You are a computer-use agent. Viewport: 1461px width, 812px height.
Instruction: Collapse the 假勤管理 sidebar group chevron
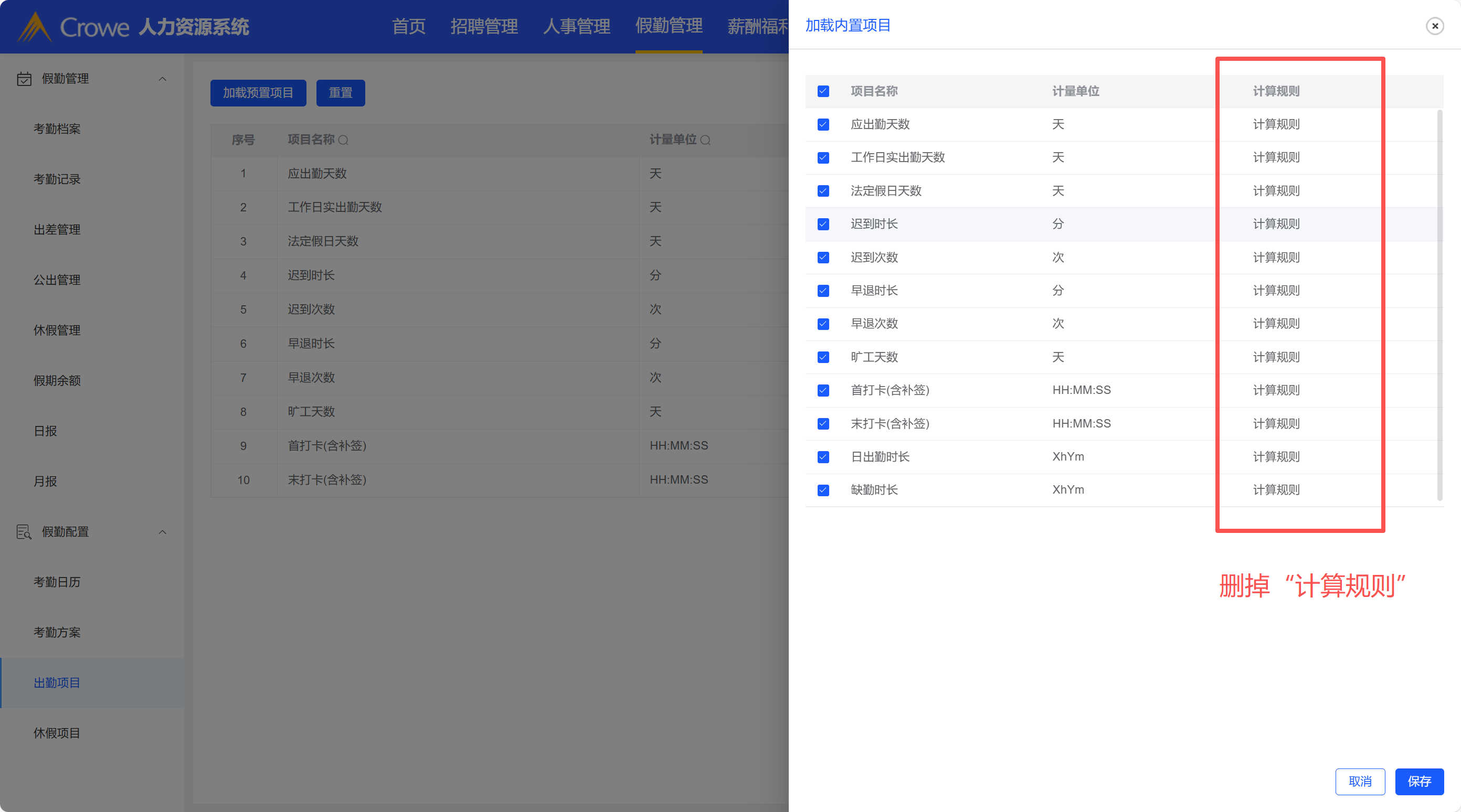point(162,79)
